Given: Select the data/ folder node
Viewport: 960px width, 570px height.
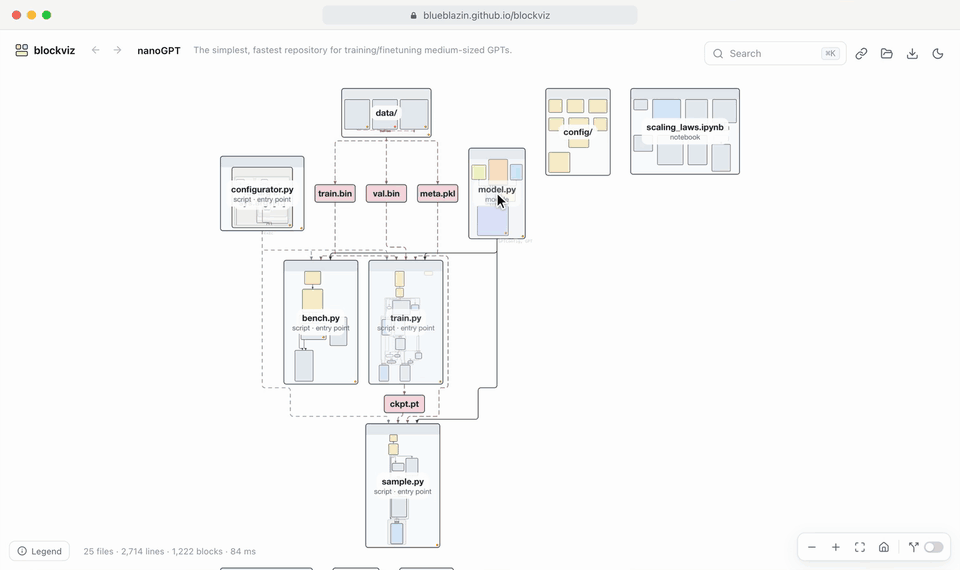Looking at the screenshot, I should [386, 113].
